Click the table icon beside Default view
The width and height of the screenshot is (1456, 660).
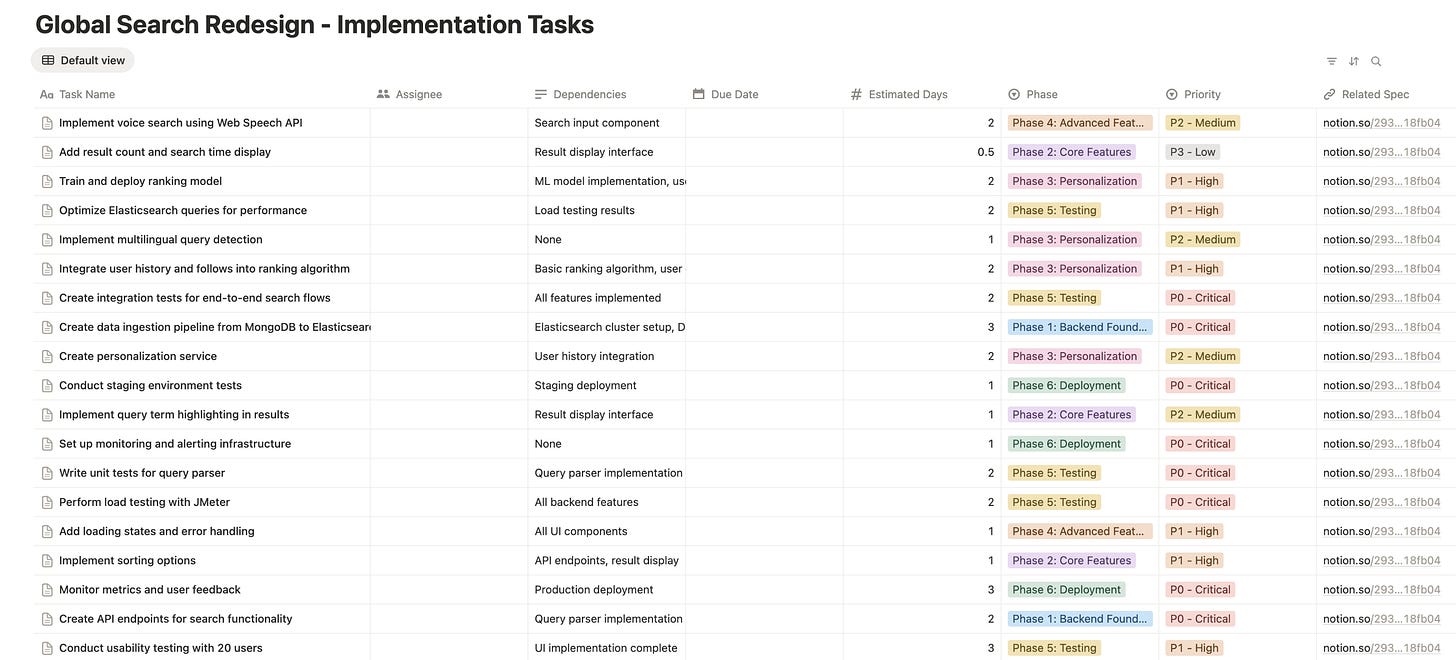tap(47, 59)
